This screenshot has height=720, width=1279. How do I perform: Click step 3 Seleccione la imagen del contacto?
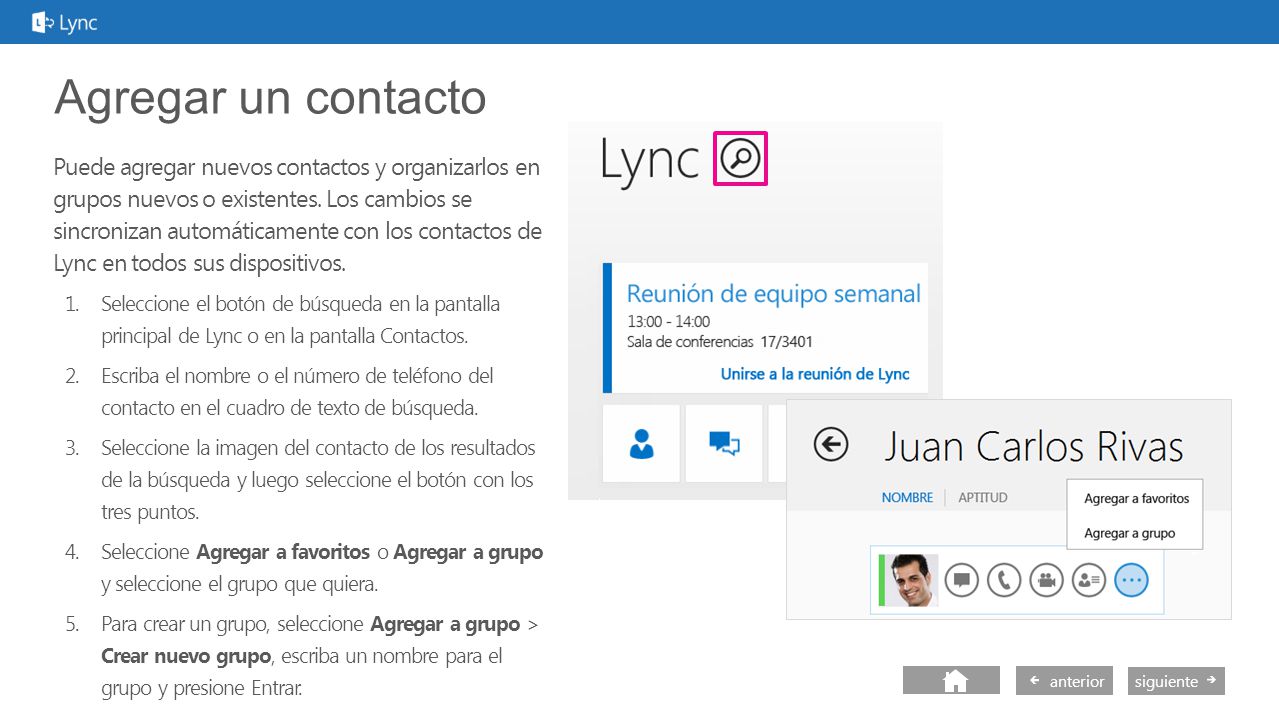(x=318, y=480)
